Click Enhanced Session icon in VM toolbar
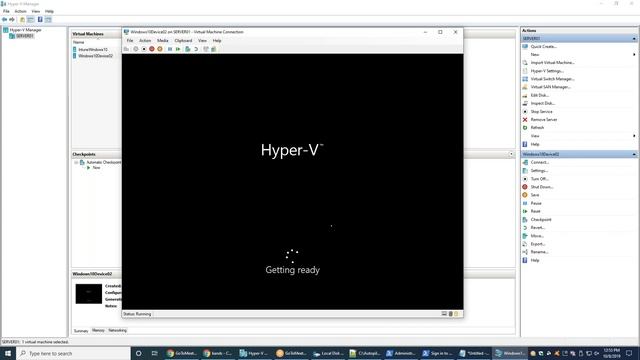The width and height of the screenshot is (640, 360). [x=206, y=49]
